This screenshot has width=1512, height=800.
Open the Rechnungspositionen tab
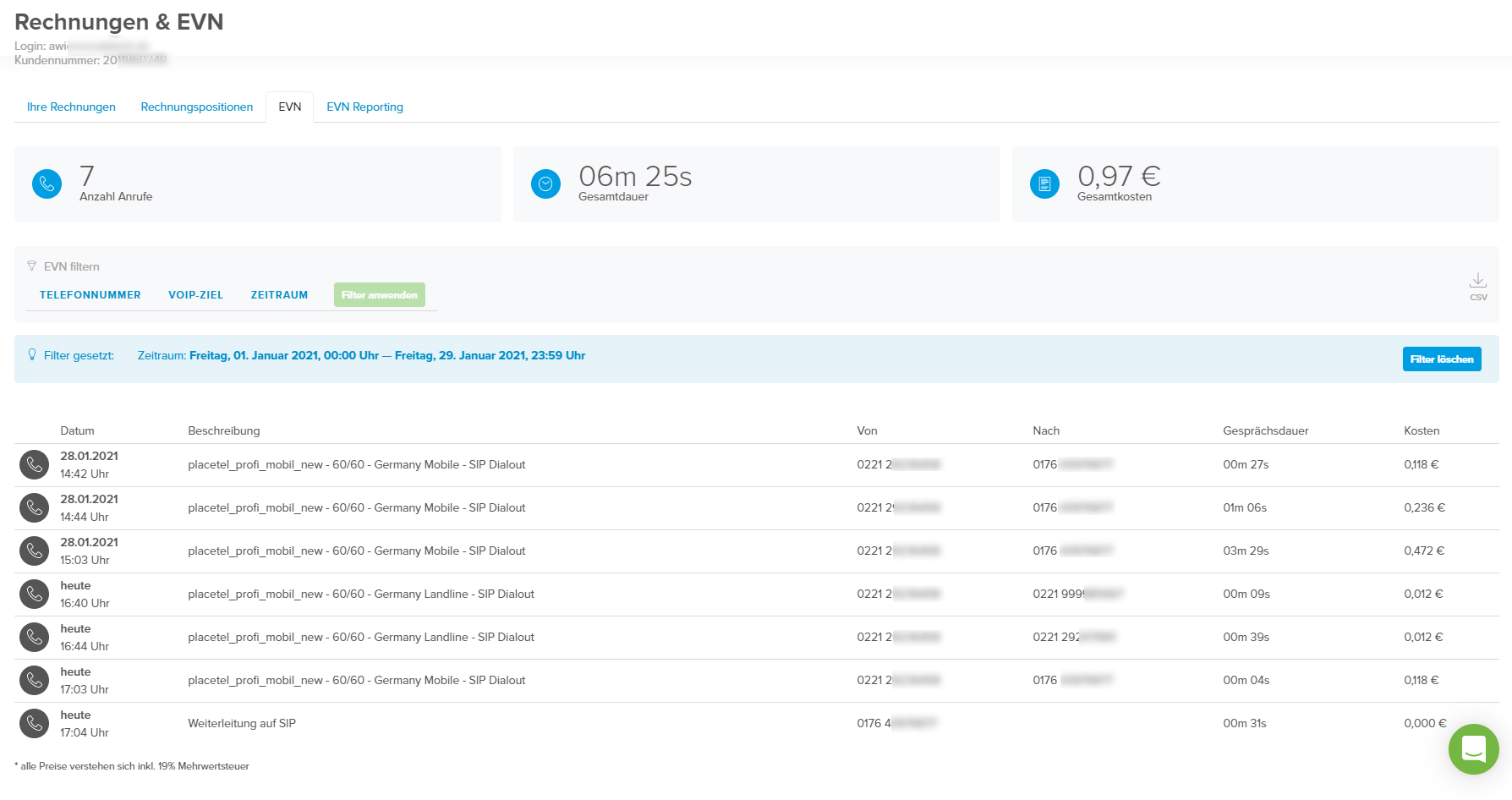pyautogui.click(x=197, y=107)
